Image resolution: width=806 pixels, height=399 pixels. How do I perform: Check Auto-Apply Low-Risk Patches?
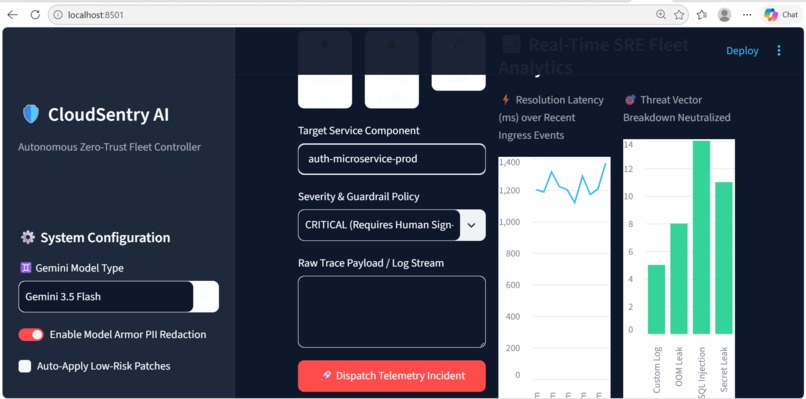pos(25,366)
